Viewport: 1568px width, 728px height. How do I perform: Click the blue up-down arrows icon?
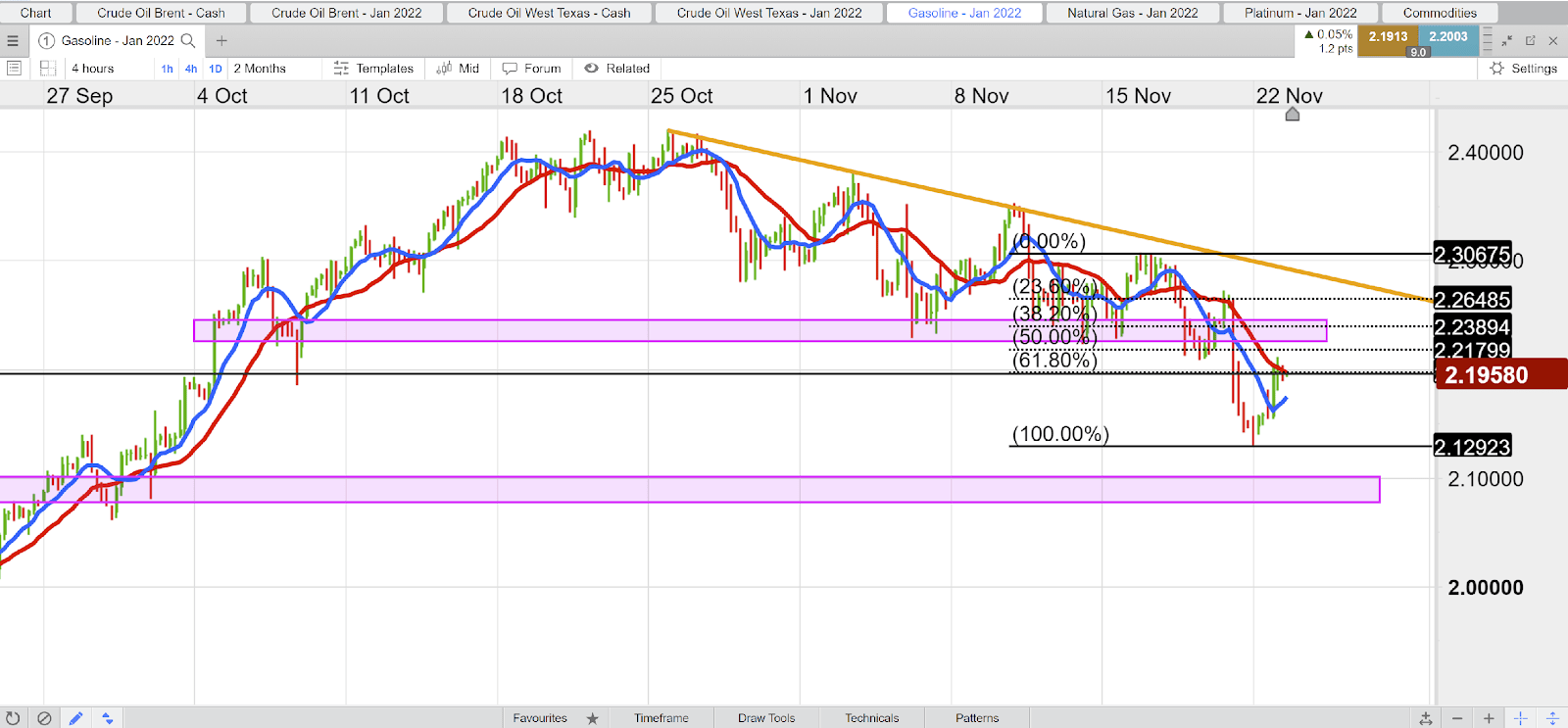click(108, 718)
